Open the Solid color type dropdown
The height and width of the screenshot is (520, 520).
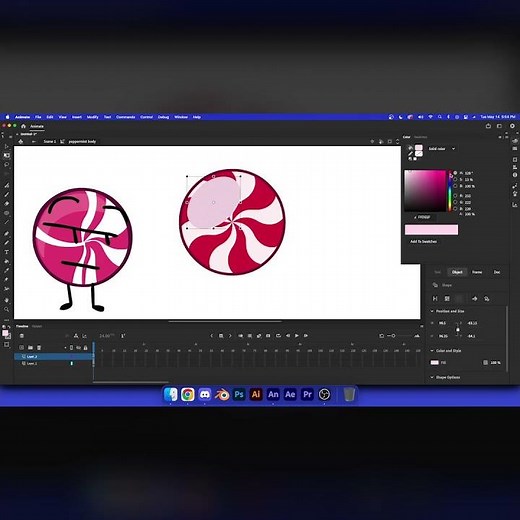coord(442,149)
